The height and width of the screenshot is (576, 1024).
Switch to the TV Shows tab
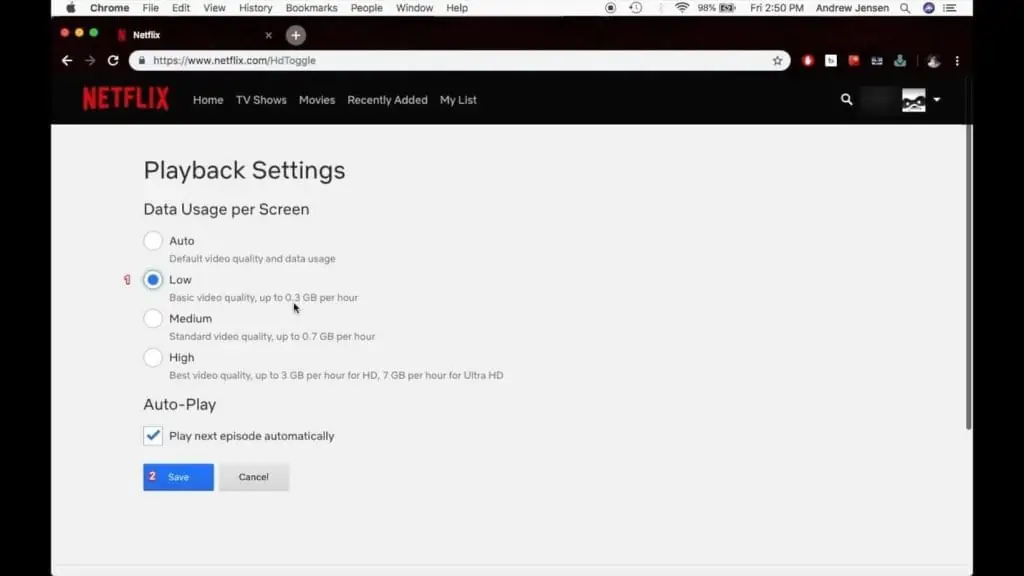pos(261,100)
